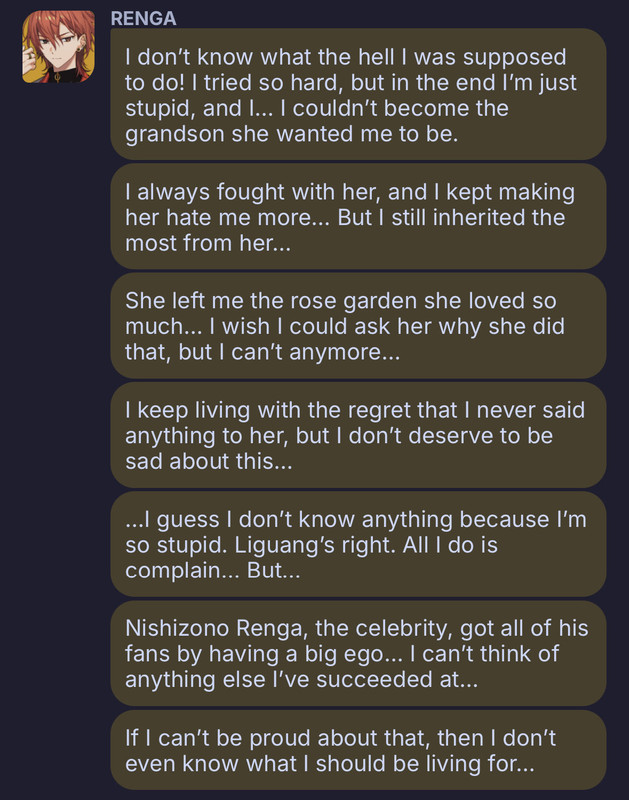Tap the last message "If I can't be proud"
This screenshot has width=629, height=800.
[358, 750]
